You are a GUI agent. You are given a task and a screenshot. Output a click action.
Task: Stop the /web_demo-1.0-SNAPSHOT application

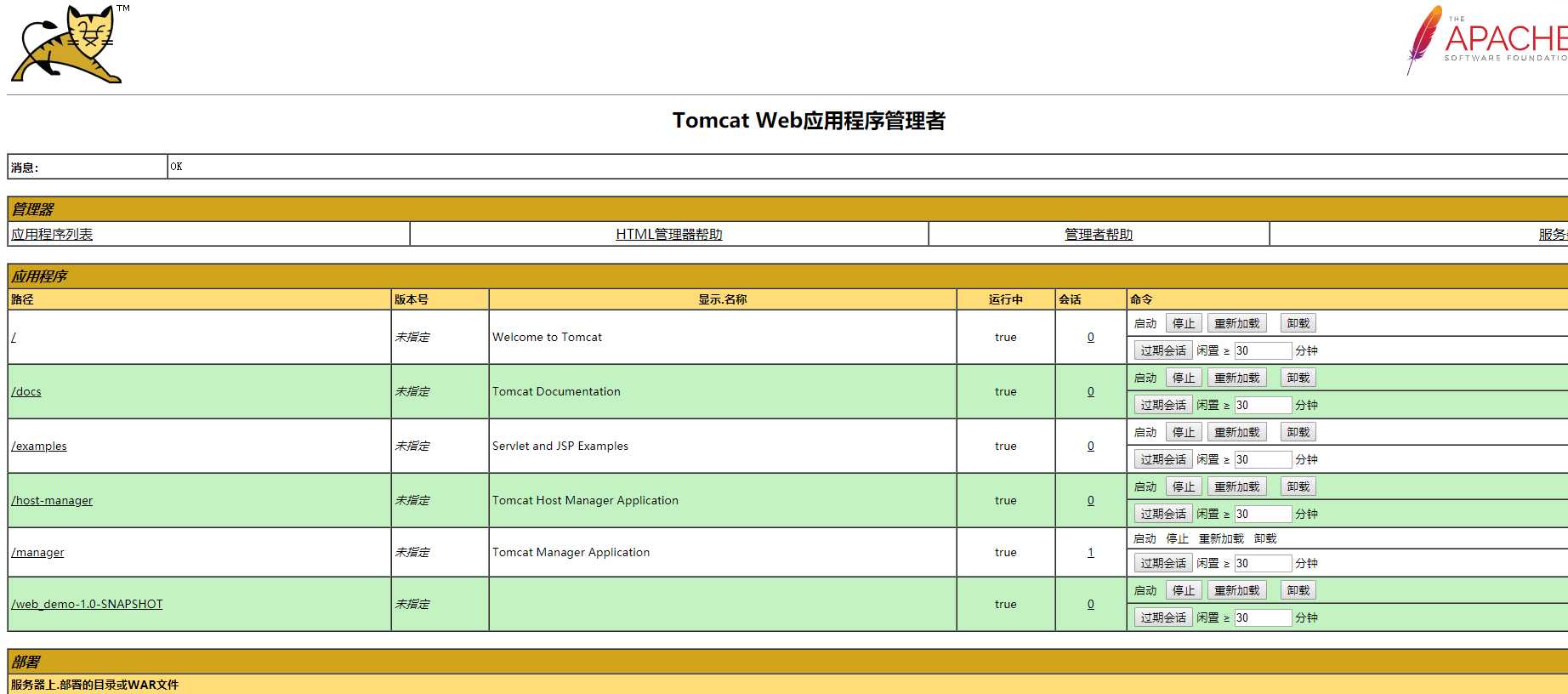(x=1184, y=590)
